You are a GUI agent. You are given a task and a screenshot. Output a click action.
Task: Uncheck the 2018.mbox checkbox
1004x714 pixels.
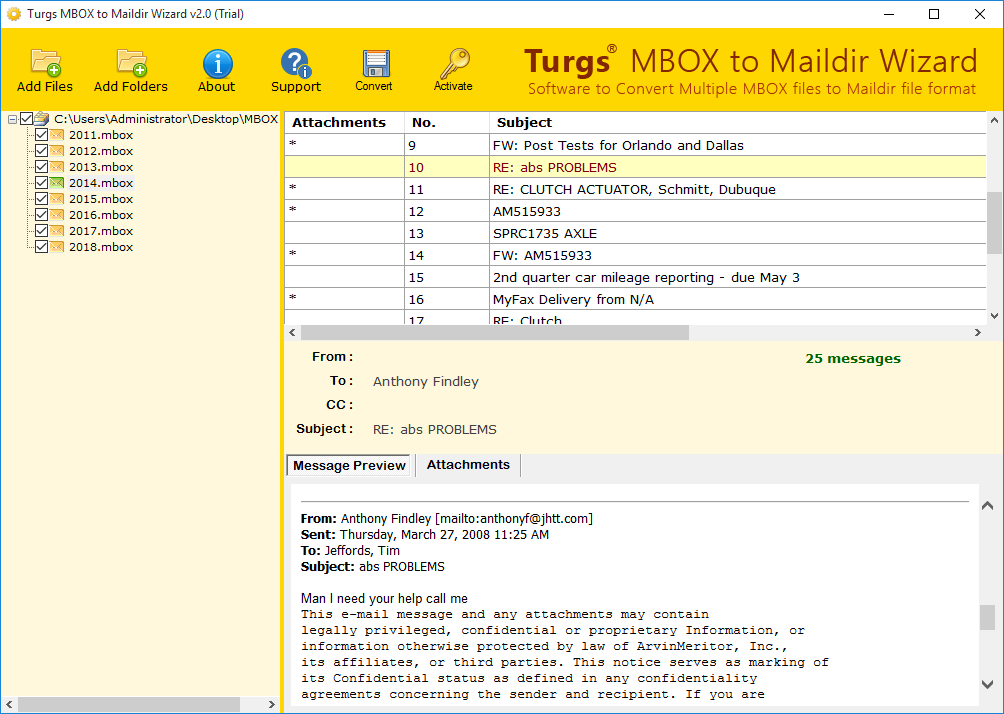click(x=42, y=247)
